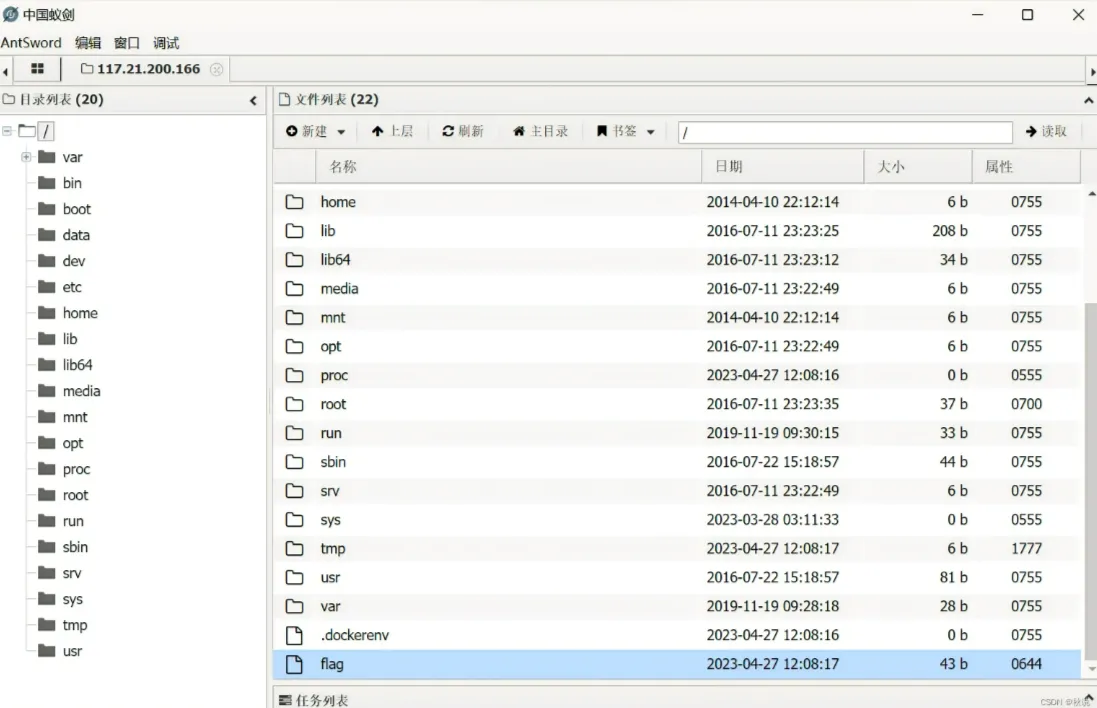Open the AntSword menu
1097x708 pixels.
(31, 43)
